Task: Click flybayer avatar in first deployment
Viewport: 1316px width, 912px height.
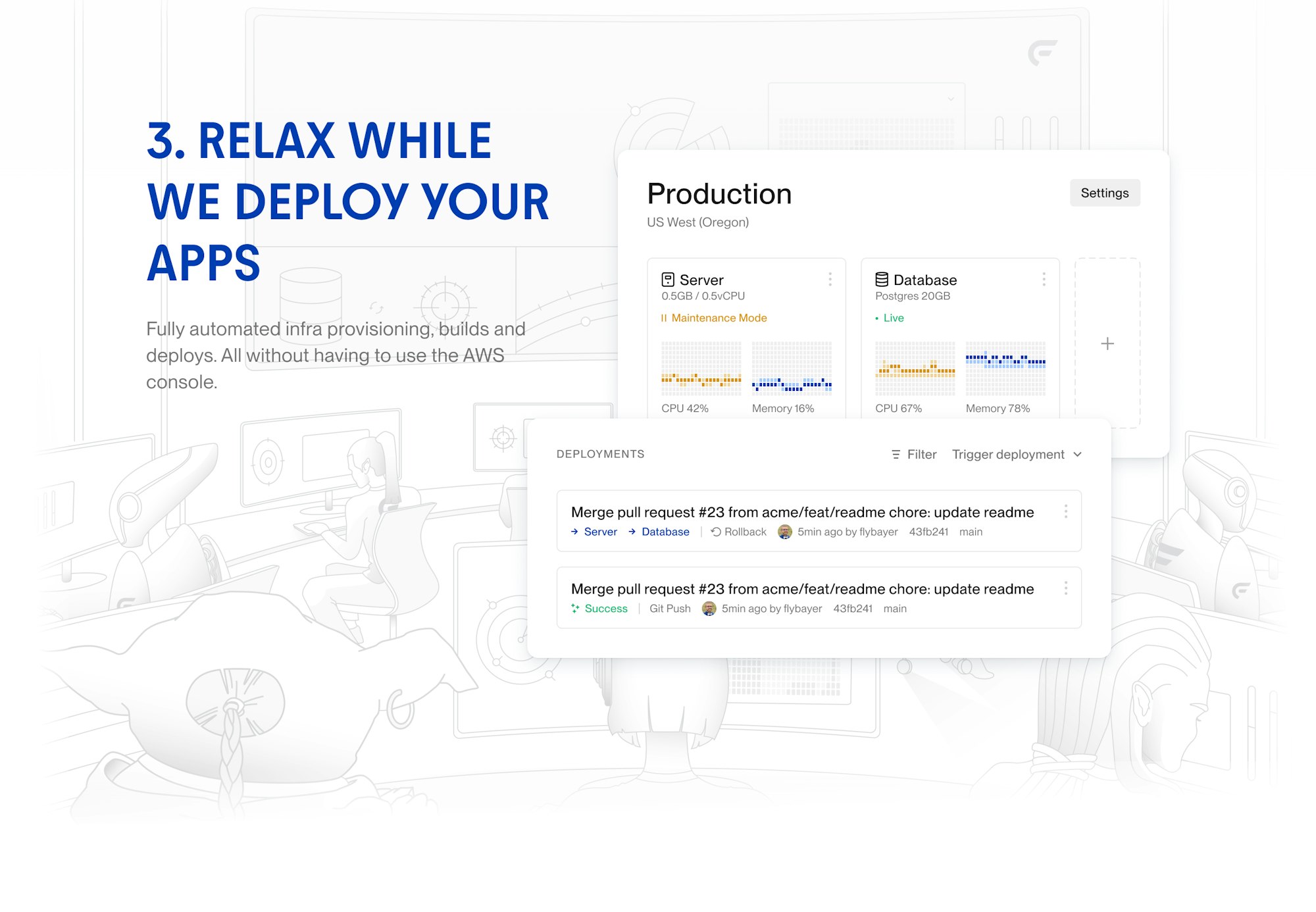Action: coord(785,532)
